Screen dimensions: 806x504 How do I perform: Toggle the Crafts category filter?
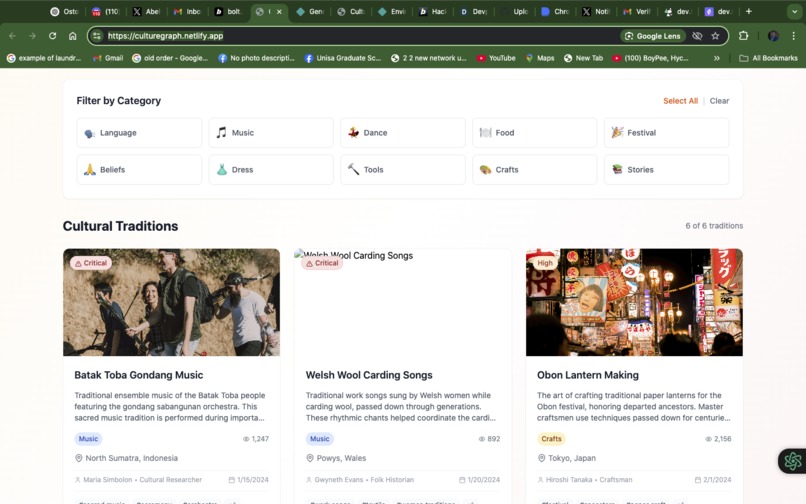click(535, 170)
